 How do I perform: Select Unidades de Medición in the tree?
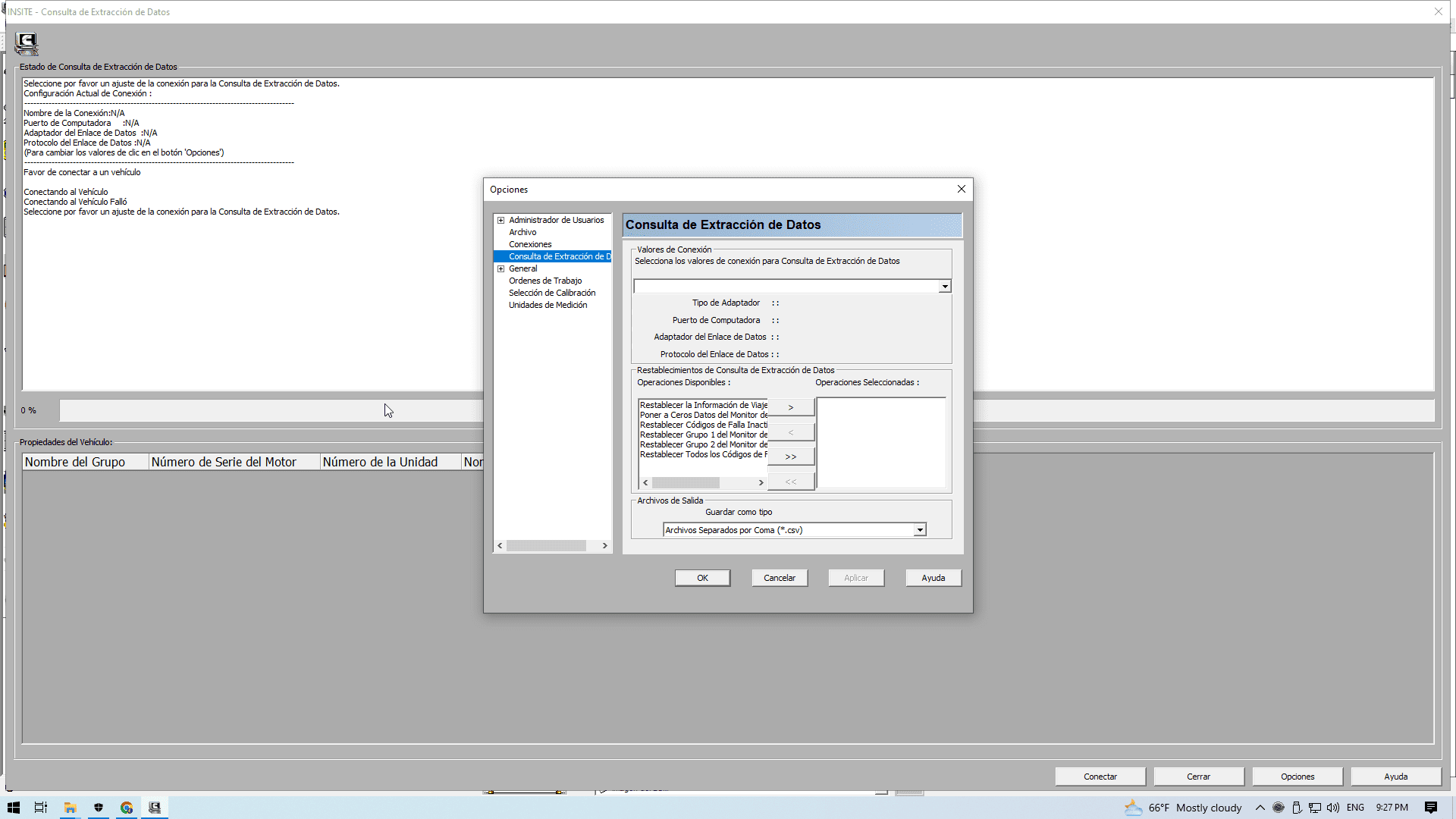(x=548, y=305)
